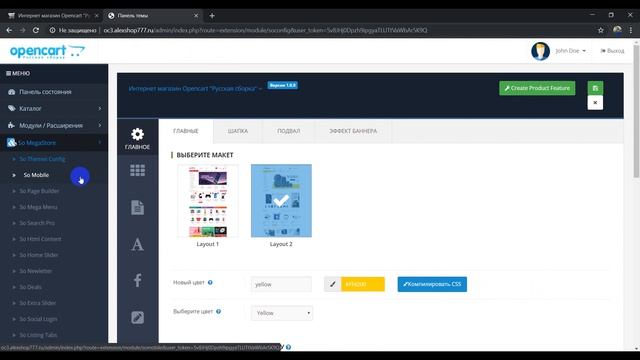Open the font typography section icon
Screen dimensions: 640x360
click(138, 244)
